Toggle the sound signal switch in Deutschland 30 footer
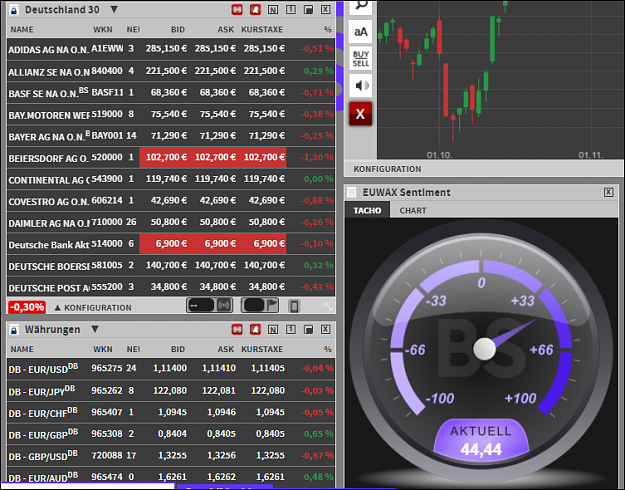Image resolution: width=625 pixels, height=490 pixels. click(210, 305)
